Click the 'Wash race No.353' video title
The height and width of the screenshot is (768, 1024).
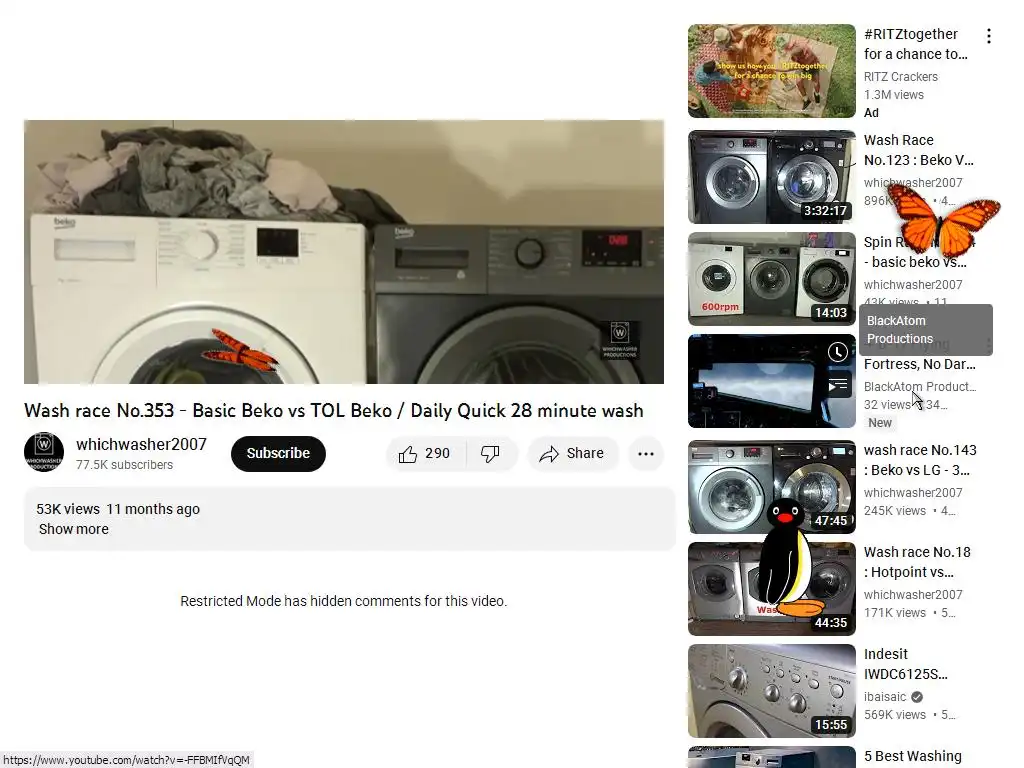[334, 411]
